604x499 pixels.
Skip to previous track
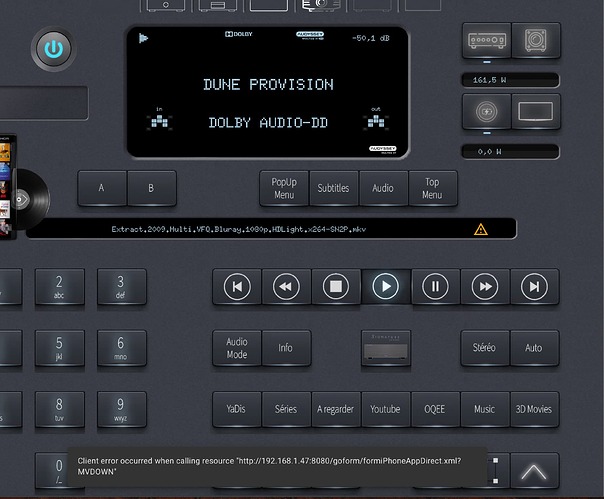[237, 287]
